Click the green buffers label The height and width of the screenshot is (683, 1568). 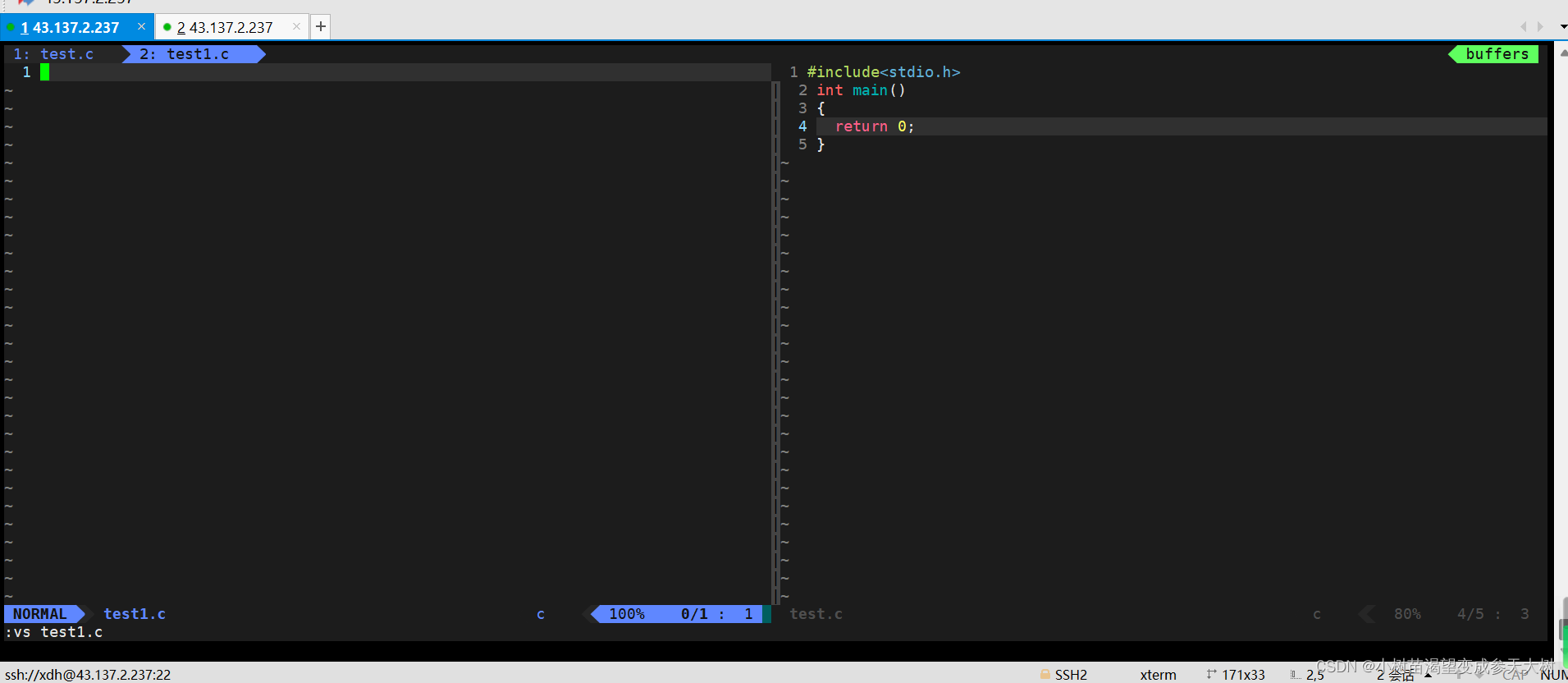(1497, 54)
